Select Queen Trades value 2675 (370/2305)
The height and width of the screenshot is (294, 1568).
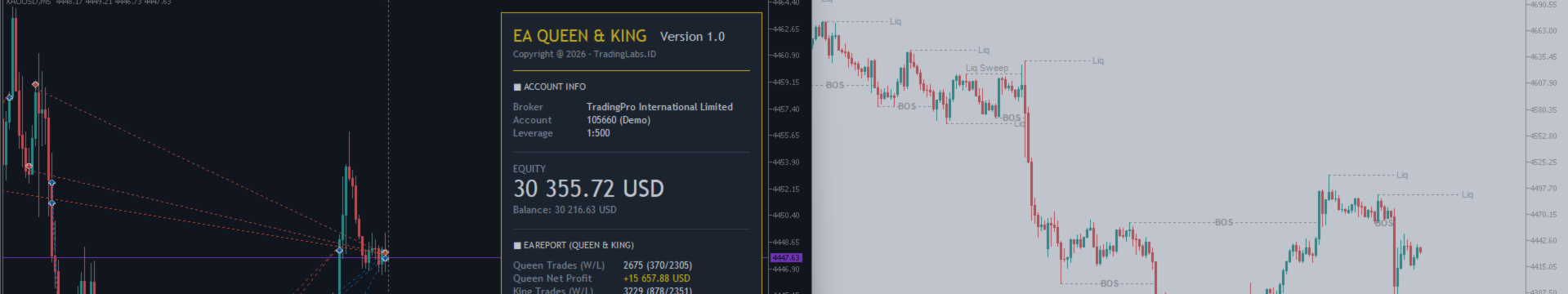pyautogui.click(x=658, y=265)
